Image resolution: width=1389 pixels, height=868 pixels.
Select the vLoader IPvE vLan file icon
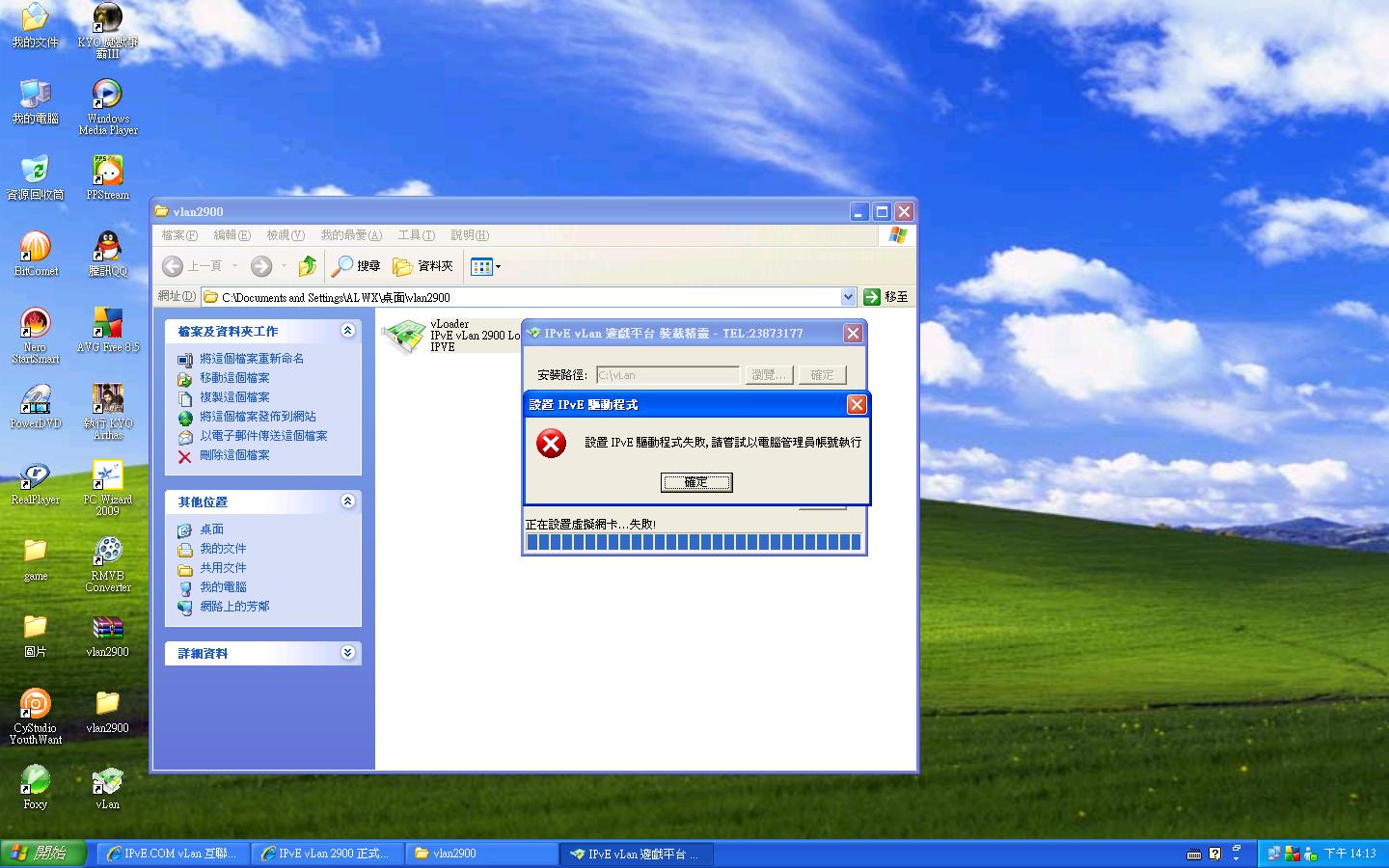coord(403,336)
